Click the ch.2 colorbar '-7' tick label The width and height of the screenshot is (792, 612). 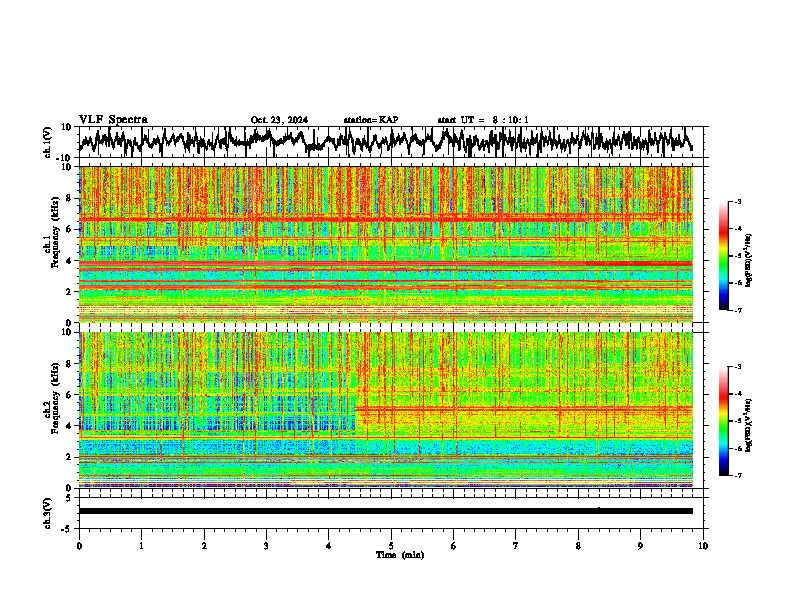pyautogui.click(x=737, y=475)
